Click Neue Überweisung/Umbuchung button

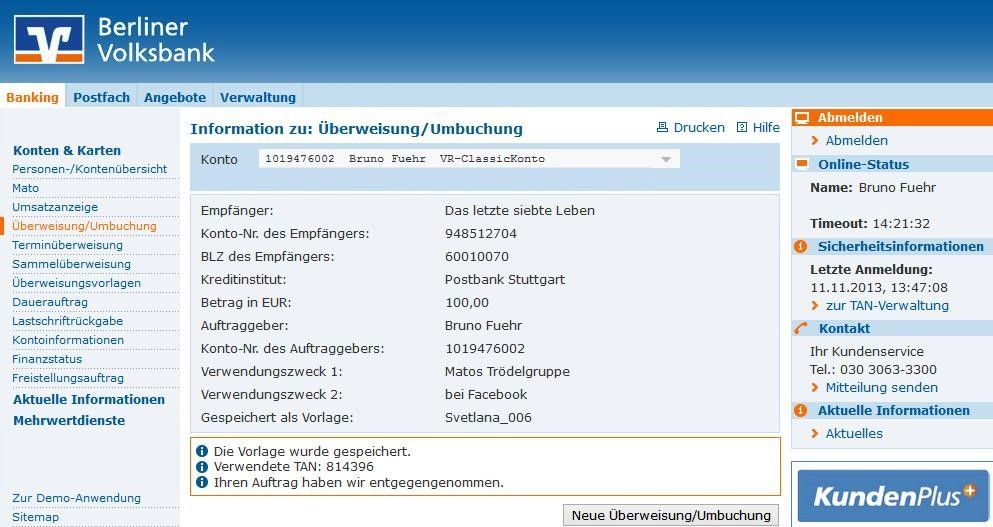671,516
